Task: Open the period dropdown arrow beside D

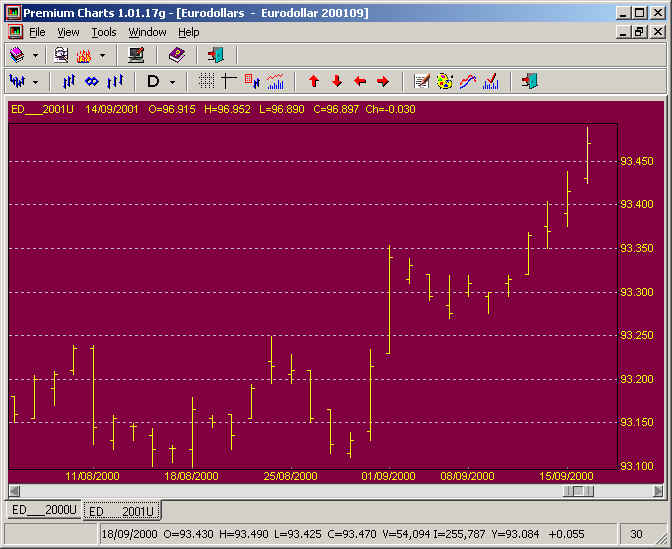Action: pyautogui.click(x=172, y=82)
